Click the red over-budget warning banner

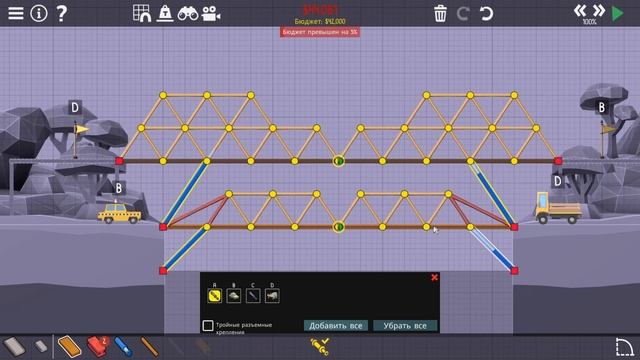(x=320, y=32)
